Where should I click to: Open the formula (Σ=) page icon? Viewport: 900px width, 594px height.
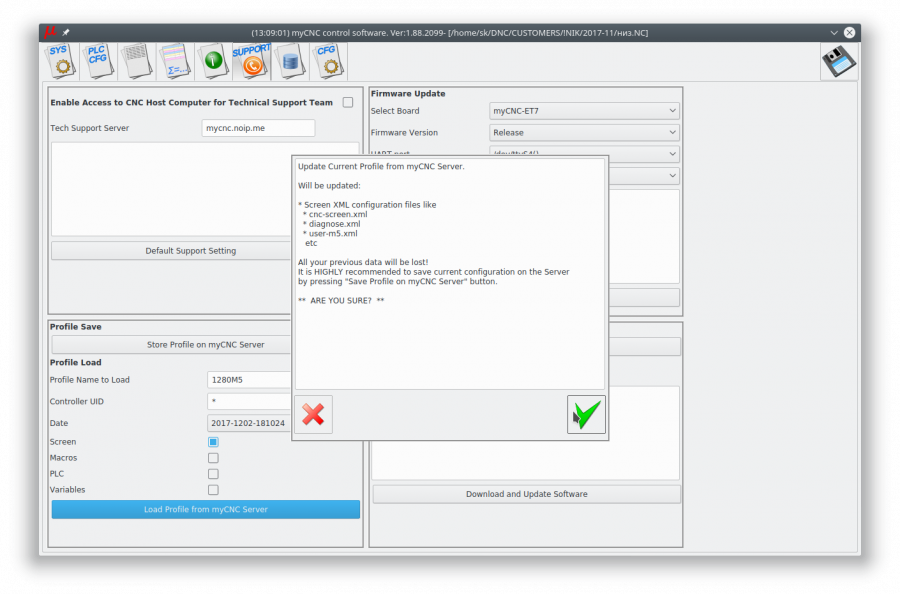coord(175,61)
